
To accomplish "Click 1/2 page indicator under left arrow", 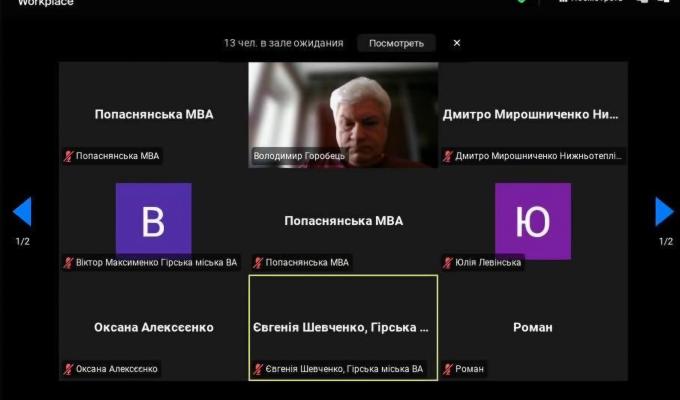I will [x=23, y=242].
